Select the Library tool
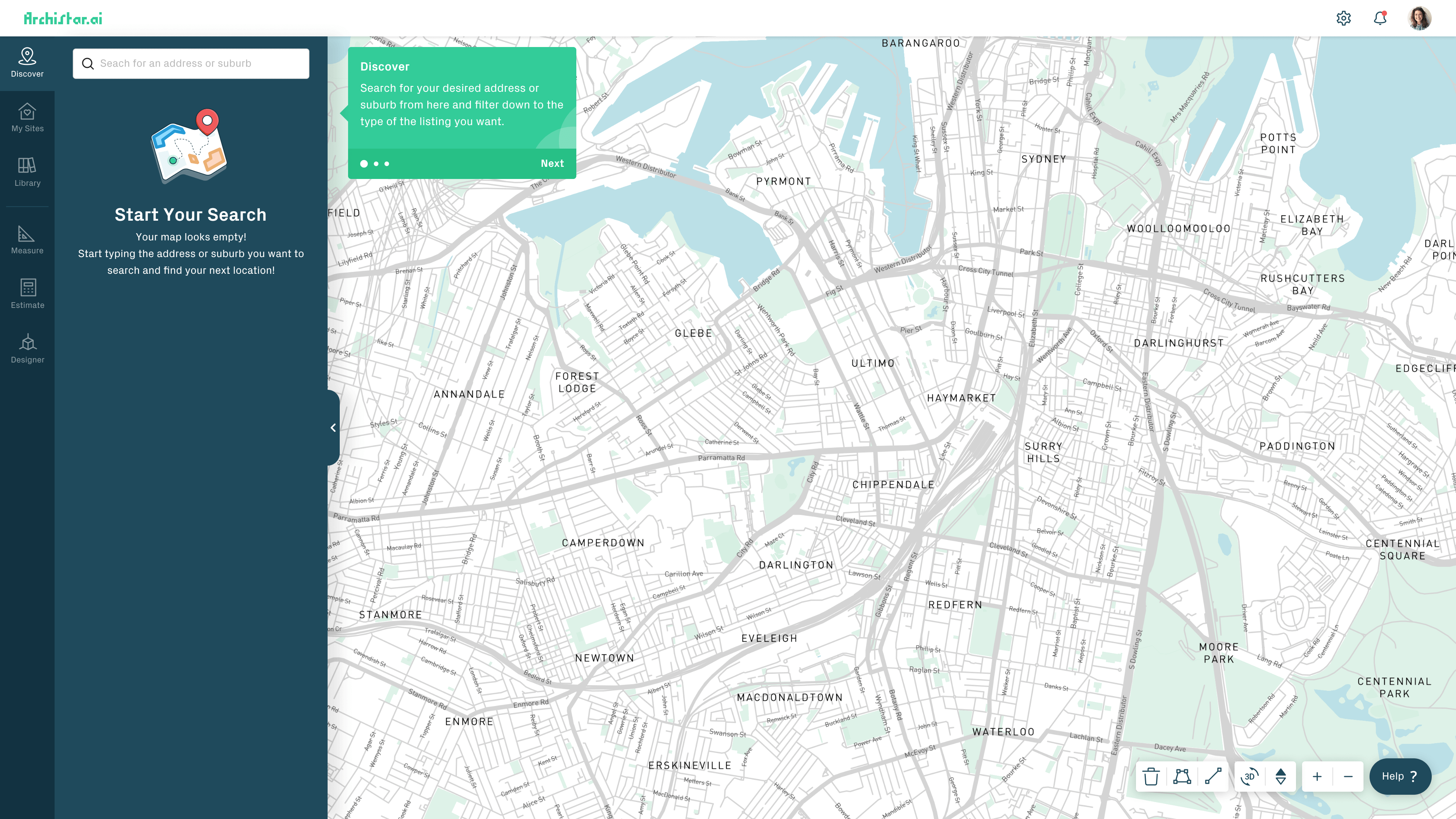This screenshot has height=819, width=1456. (27, 172)
